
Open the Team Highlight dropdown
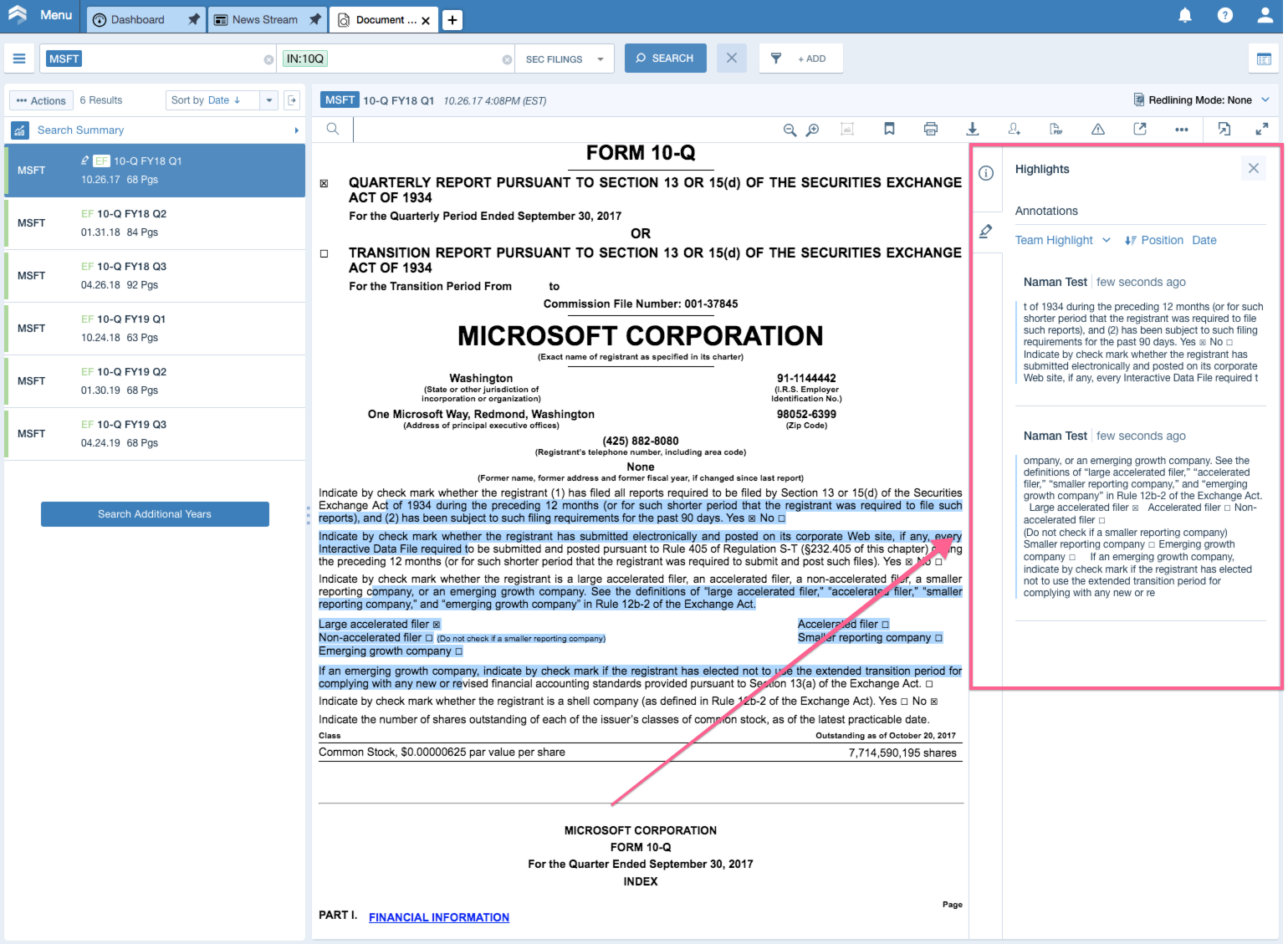pos(1063,241)
